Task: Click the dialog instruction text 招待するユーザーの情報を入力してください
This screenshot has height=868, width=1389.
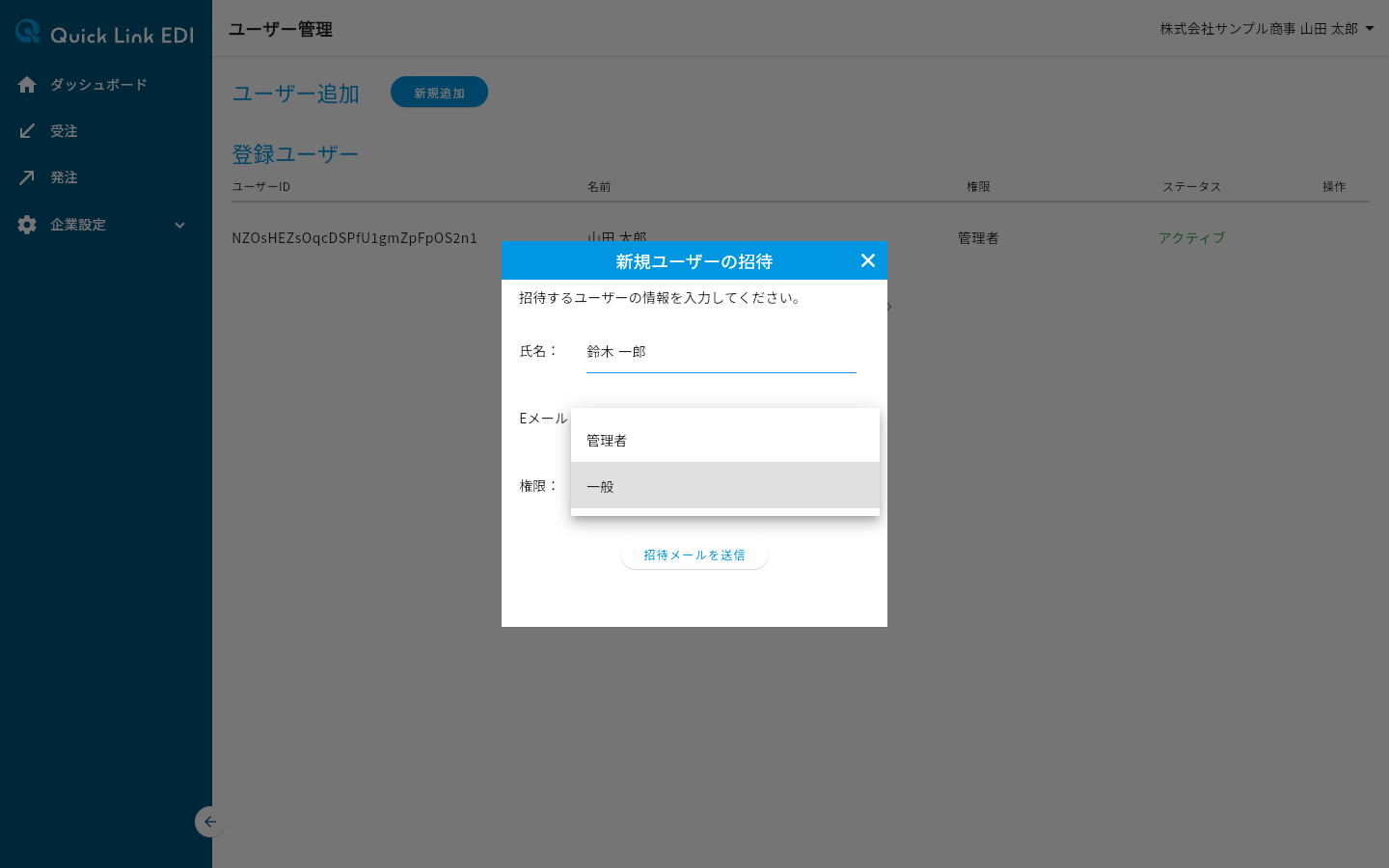Action: [660, 298]
